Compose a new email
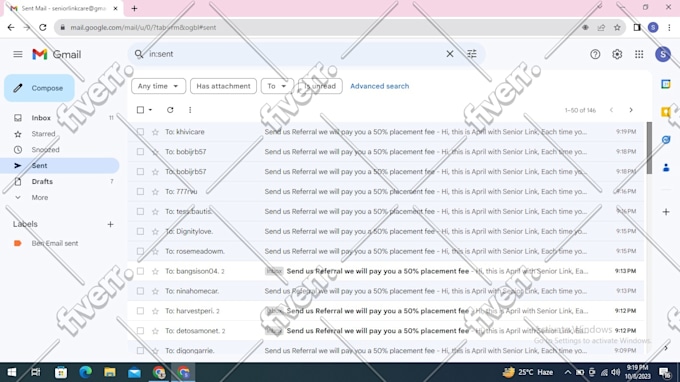This screenshot has height=382, width=680. (x=39, y=88)
